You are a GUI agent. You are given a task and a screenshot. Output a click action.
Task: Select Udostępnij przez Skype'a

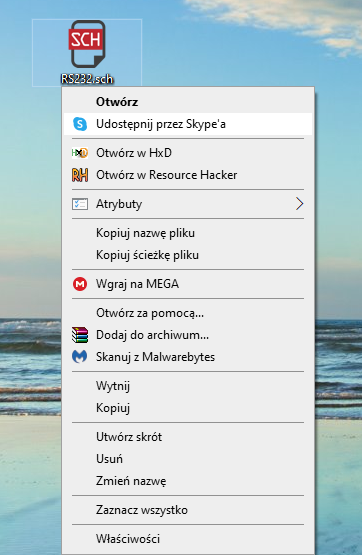click(188, 124)
